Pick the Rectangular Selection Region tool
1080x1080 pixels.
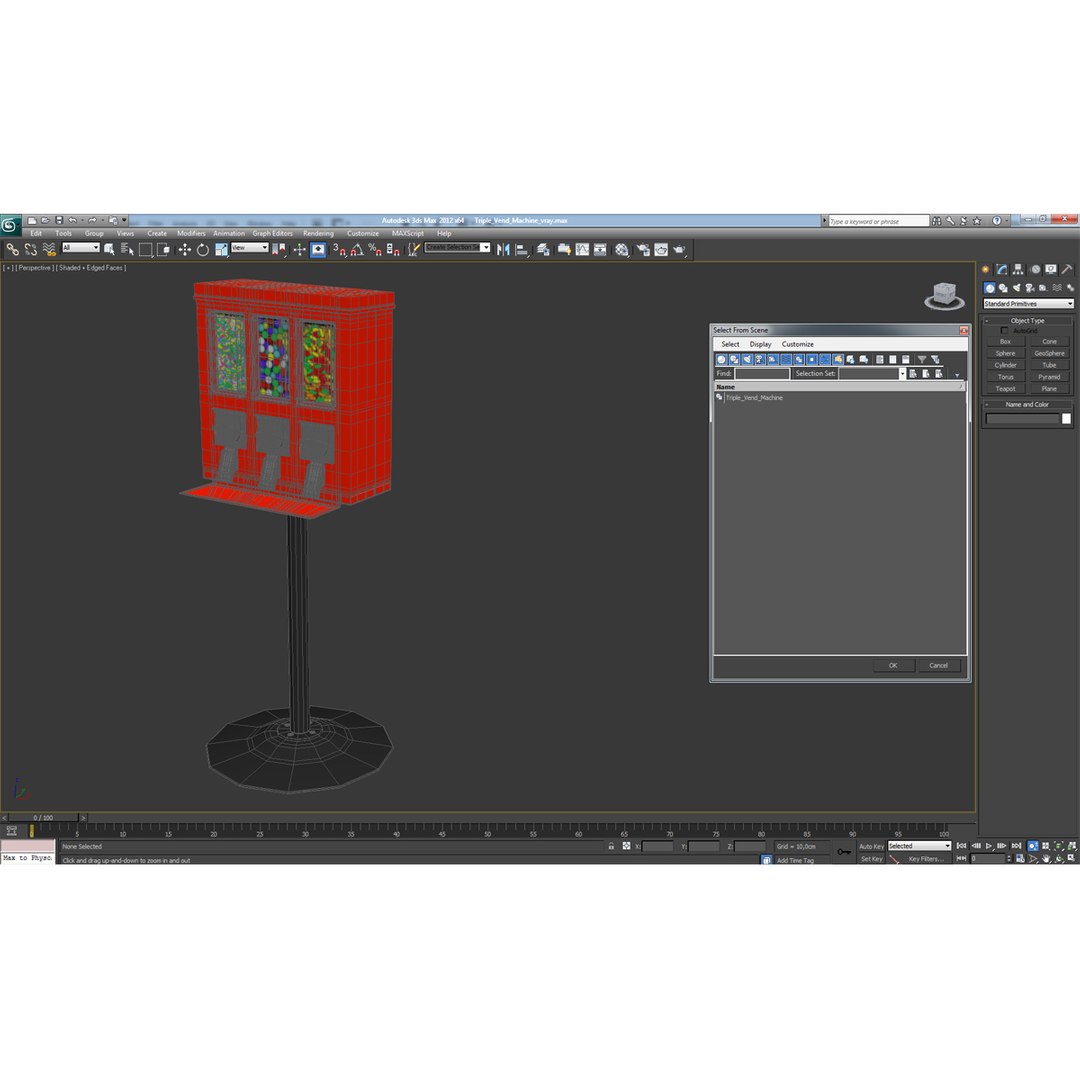pyautogui.click(x=145, y=249)
